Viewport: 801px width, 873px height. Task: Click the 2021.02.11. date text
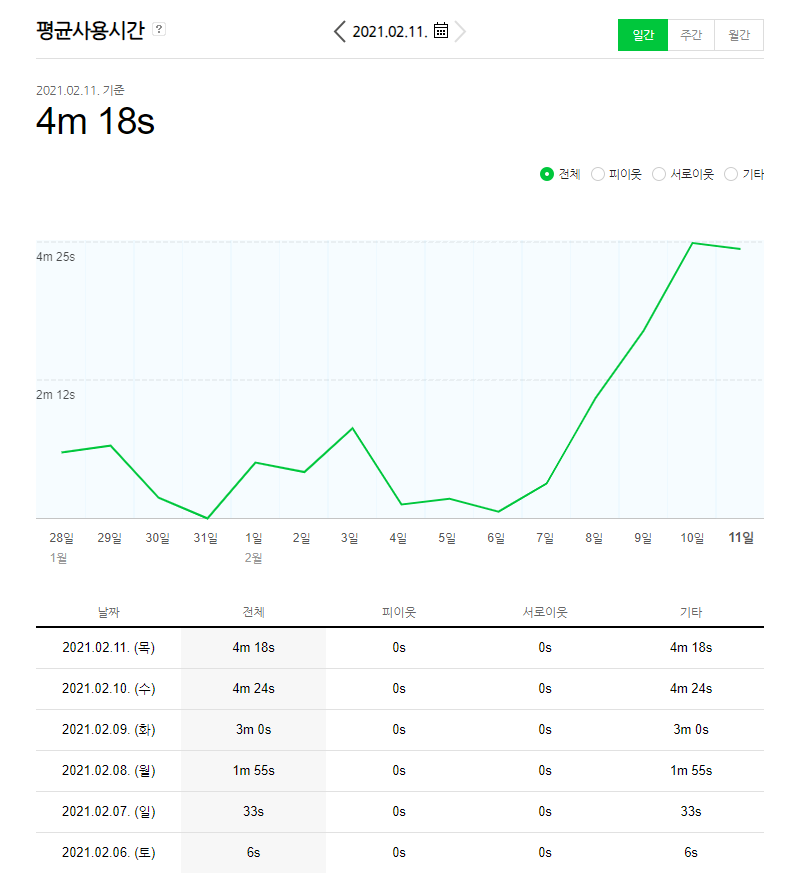(390, 32)
